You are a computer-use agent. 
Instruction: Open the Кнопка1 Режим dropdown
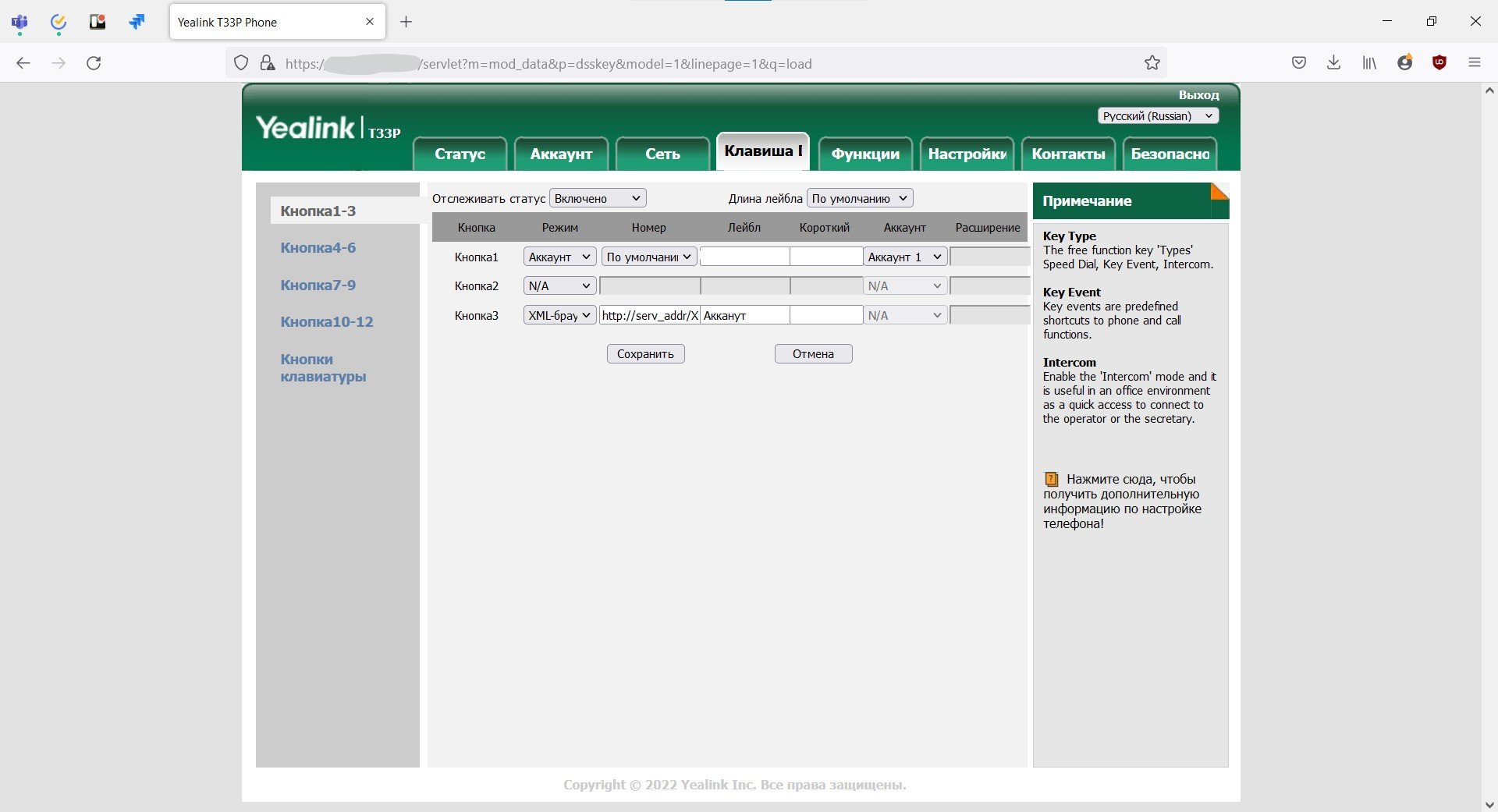pyautogui.click(x=559, y=257)
